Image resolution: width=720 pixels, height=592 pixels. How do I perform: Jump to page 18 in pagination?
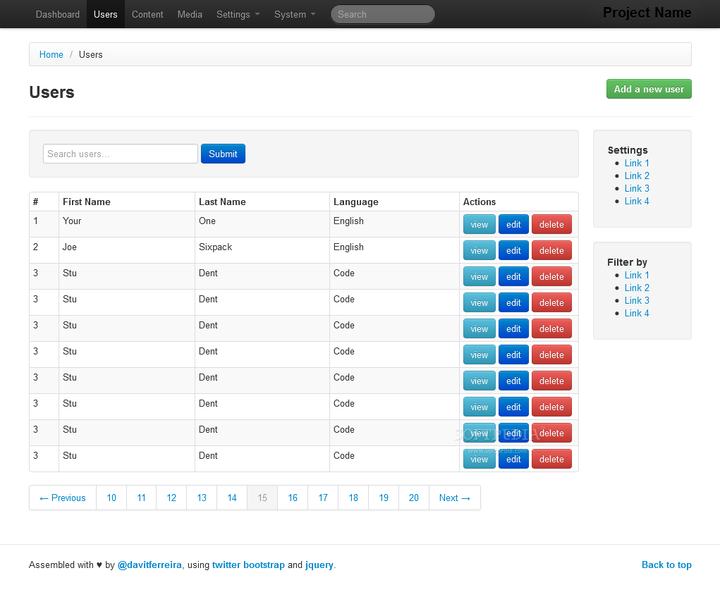353,498
